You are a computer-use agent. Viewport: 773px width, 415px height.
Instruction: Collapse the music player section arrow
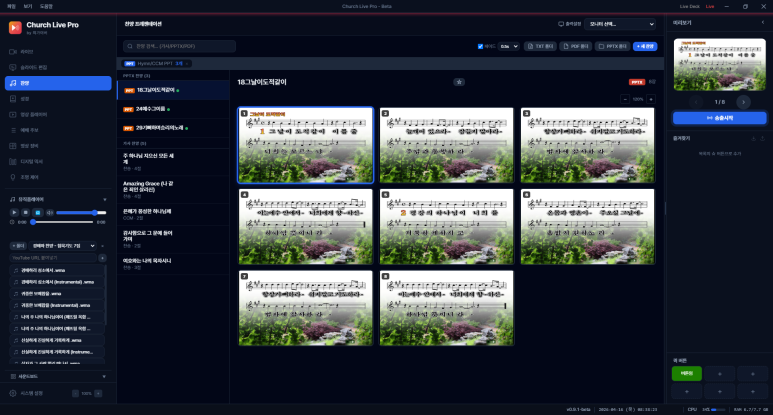pos(105,200)
